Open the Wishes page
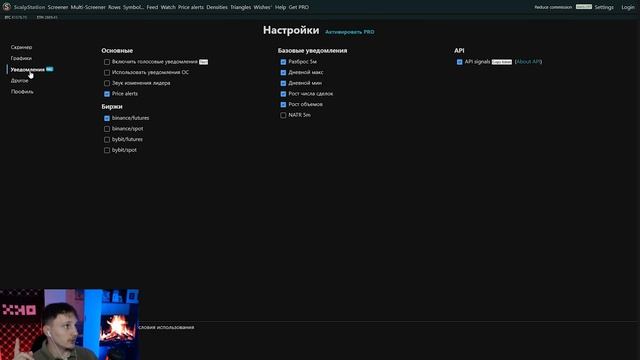The image size is (640, 360). 262,7
